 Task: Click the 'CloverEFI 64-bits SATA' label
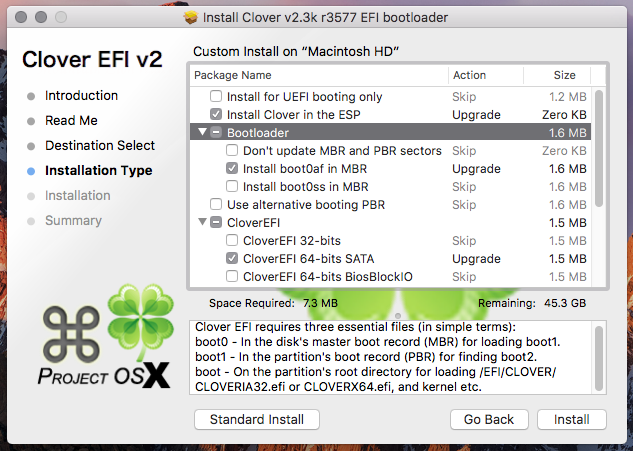(x=308, y=259)
